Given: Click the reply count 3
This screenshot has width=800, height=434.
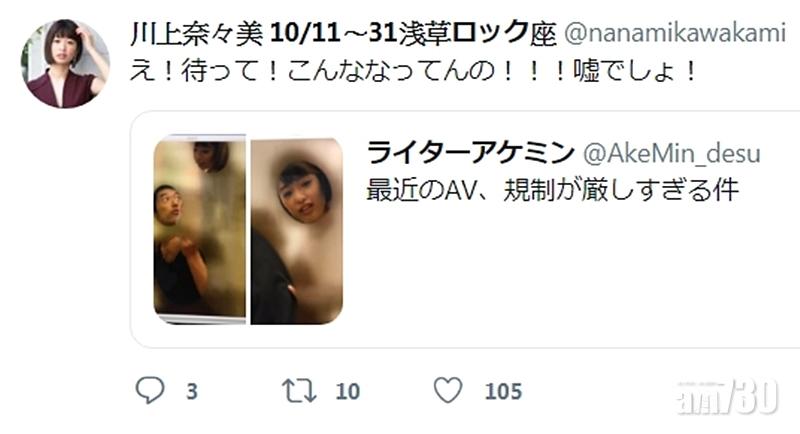Looking at the screenshot, I should coord(192,392).
